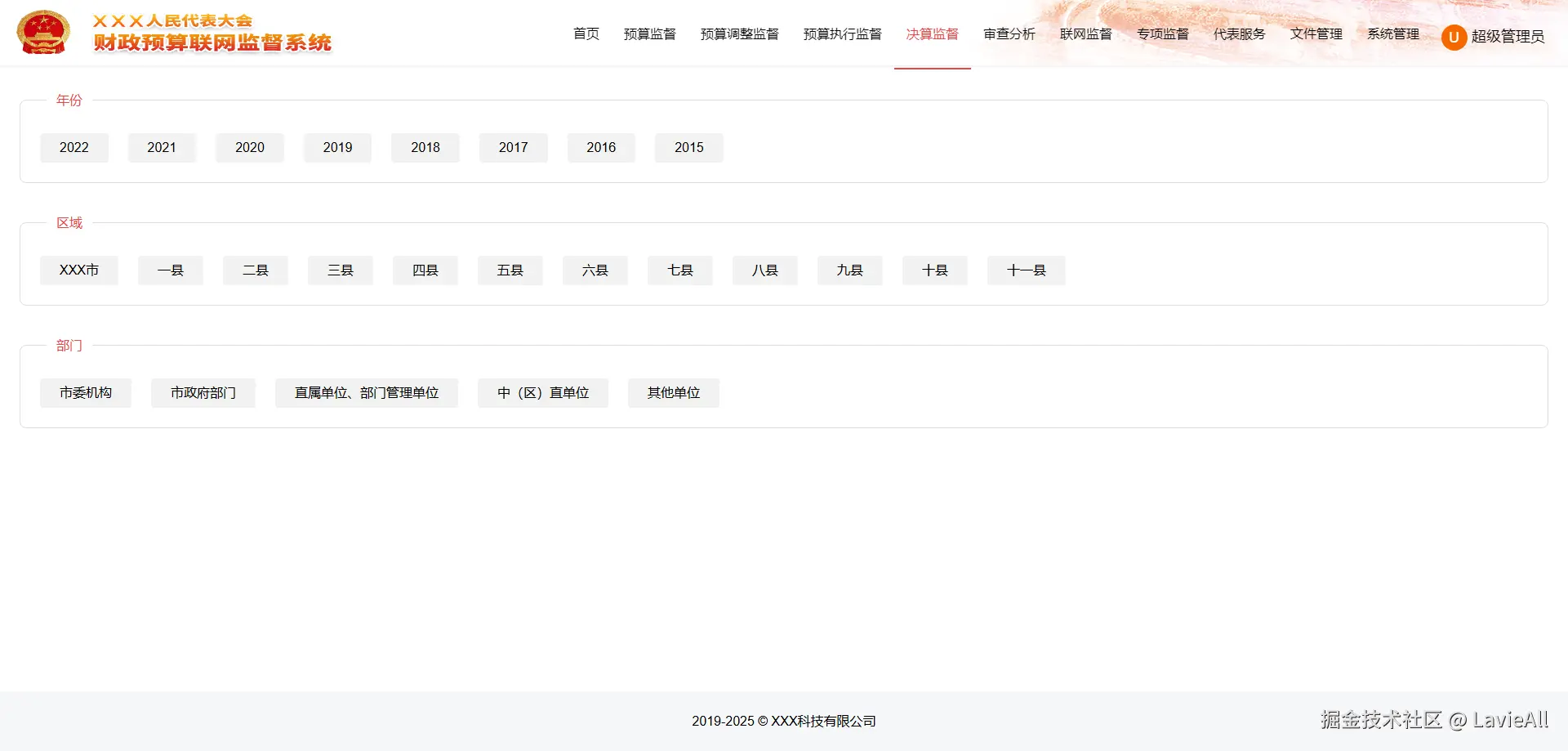Open 预算执行监督 page
The height and width of the screenshot is (751, 1568).
[843, 34]
